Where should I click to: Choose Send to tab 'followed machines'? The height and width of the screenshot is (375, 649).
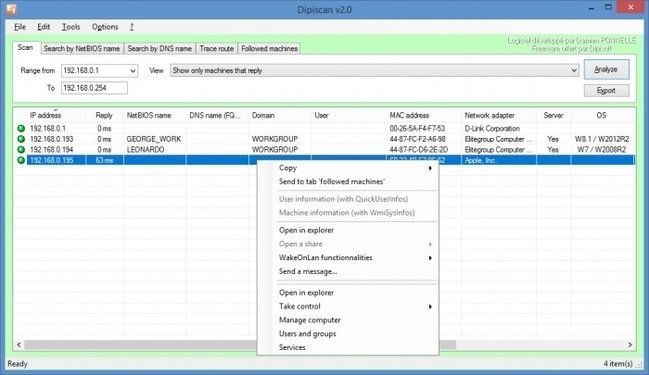point(348,181)
